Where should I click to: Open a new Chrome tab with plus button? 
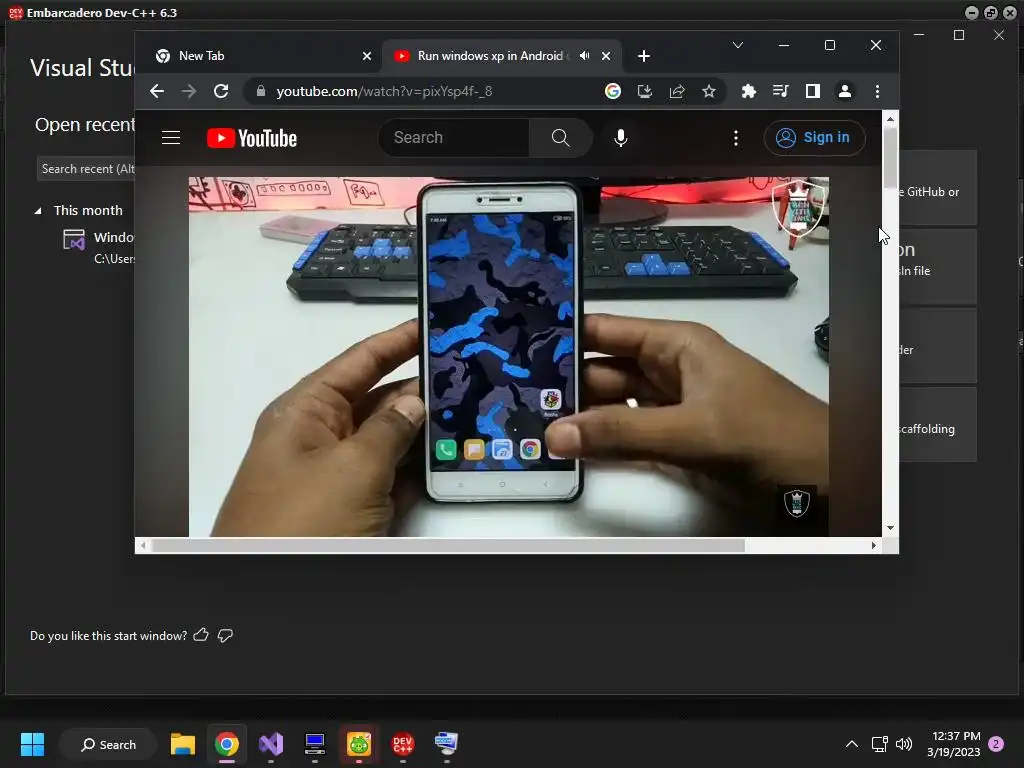643,56
